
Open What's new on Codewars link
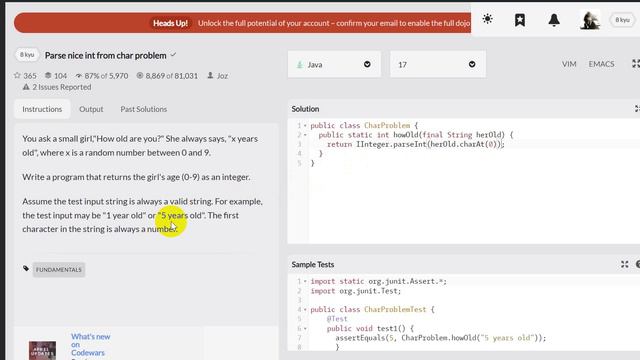point(91,344)
